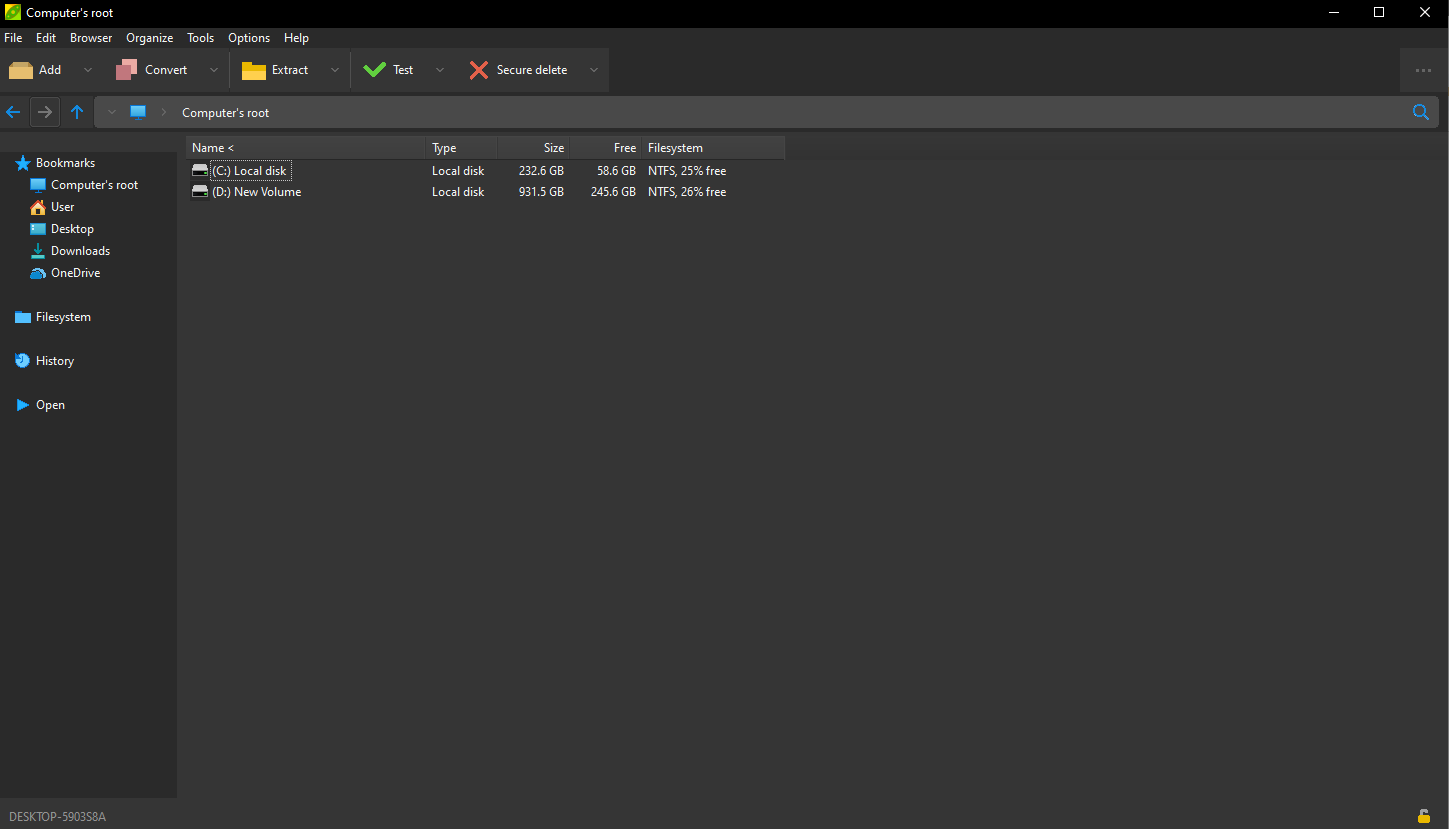Click Computer's root in the address bar

(225, 113)
